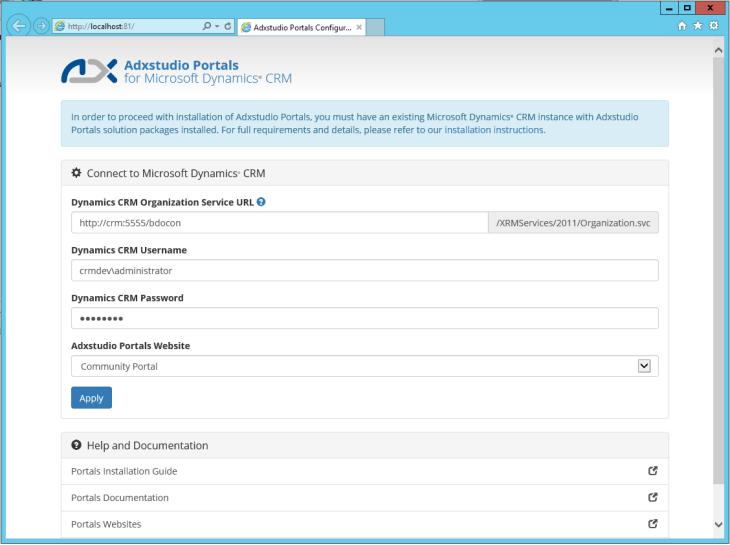Click question icon in Help and Documentation header

click(x=76, y=445)
